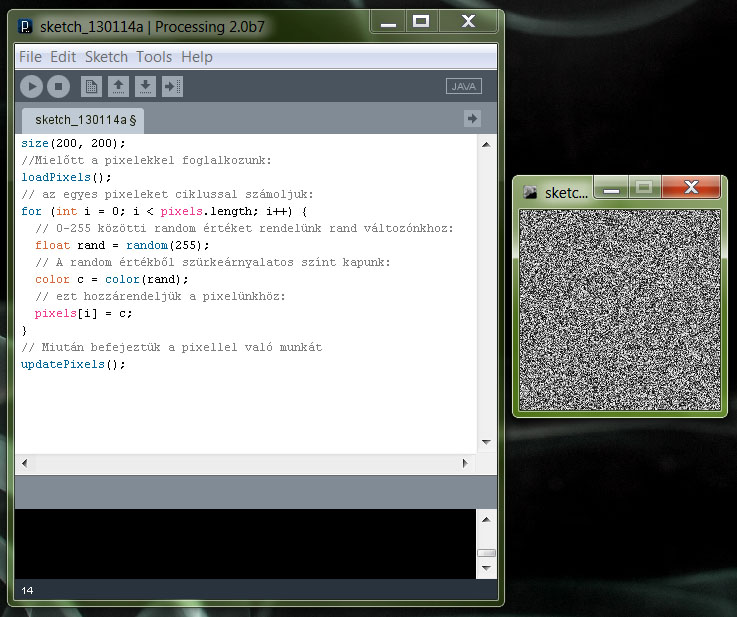Viewport: 737px width, 617px height.
Task: Click the Processing logo in the title bar
Action: 26,25
